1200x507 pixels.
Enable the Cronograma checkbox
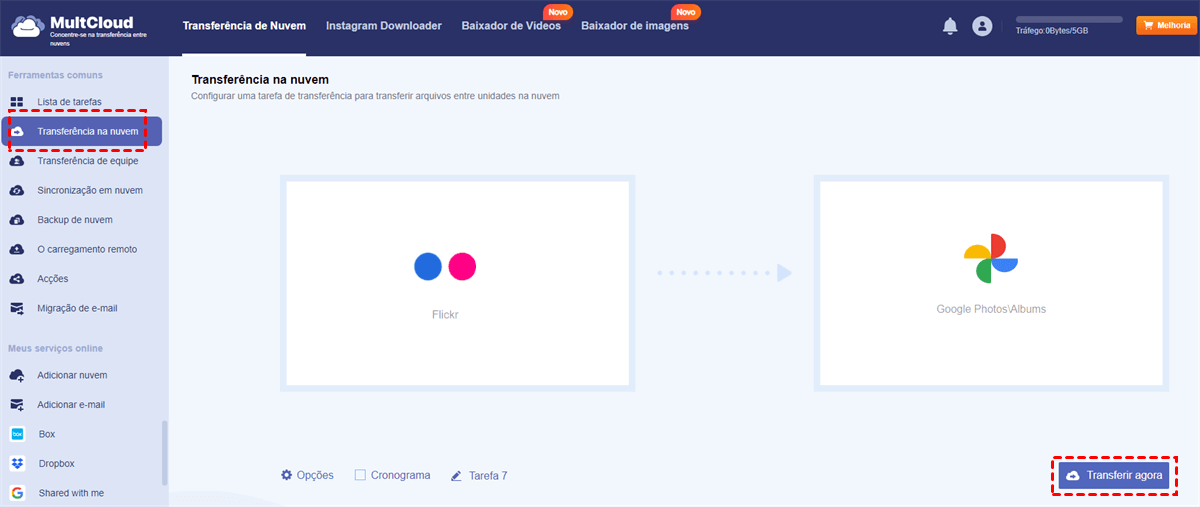tap(360, 475)
